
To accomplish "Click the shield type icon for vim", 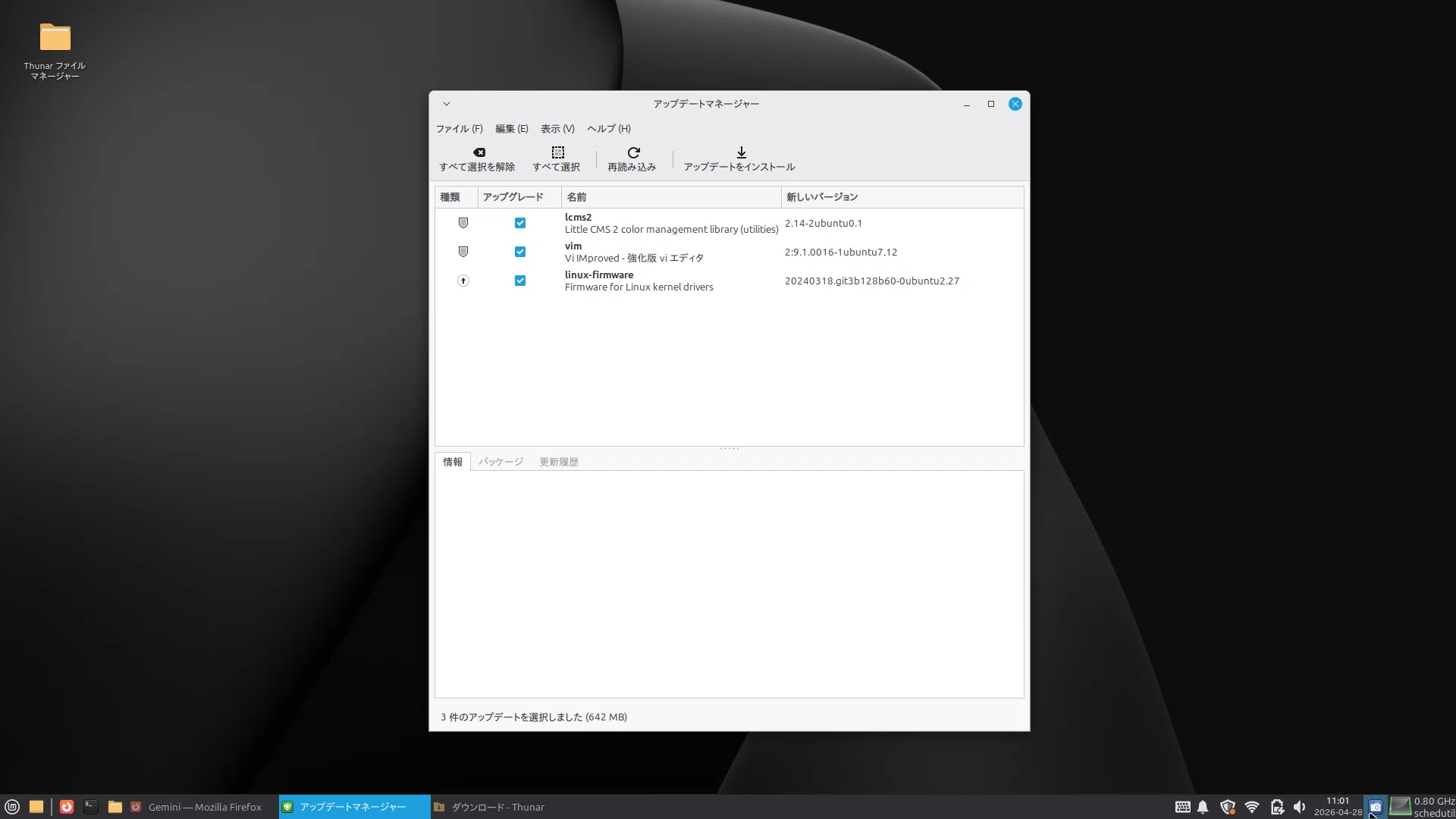I will pyautogui.click(x=463, y=252).
